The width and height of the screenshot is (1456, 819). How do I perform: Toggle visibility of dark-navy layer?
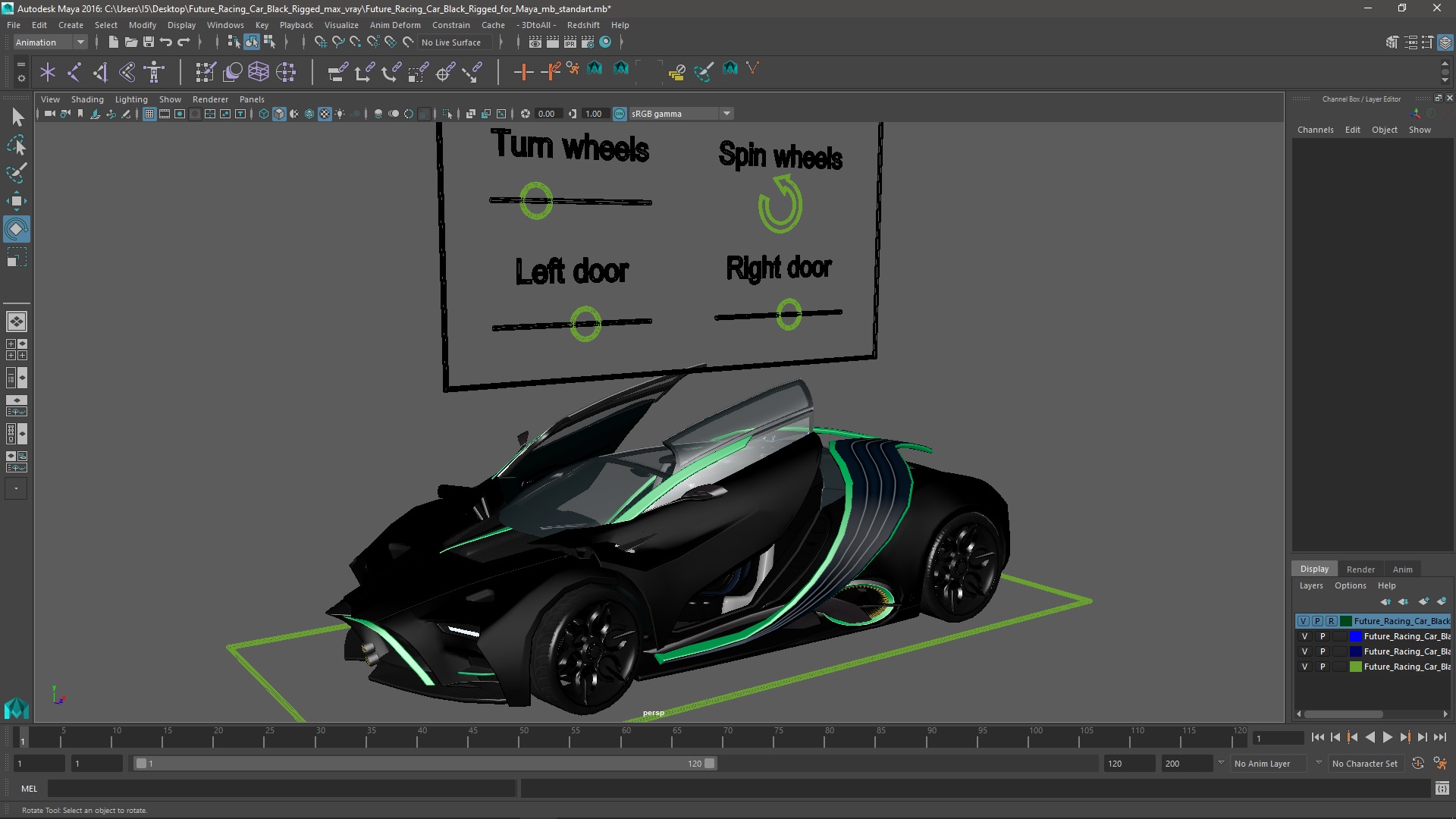coord(1304,651)
